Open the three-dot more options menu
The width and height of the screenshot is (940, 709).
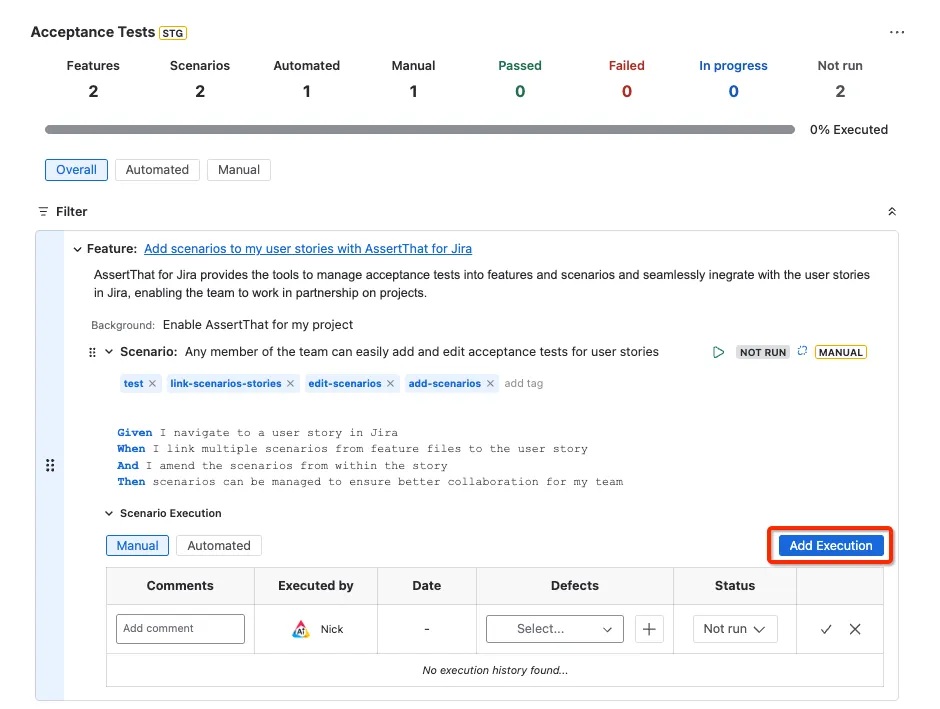tap(897, 32)
